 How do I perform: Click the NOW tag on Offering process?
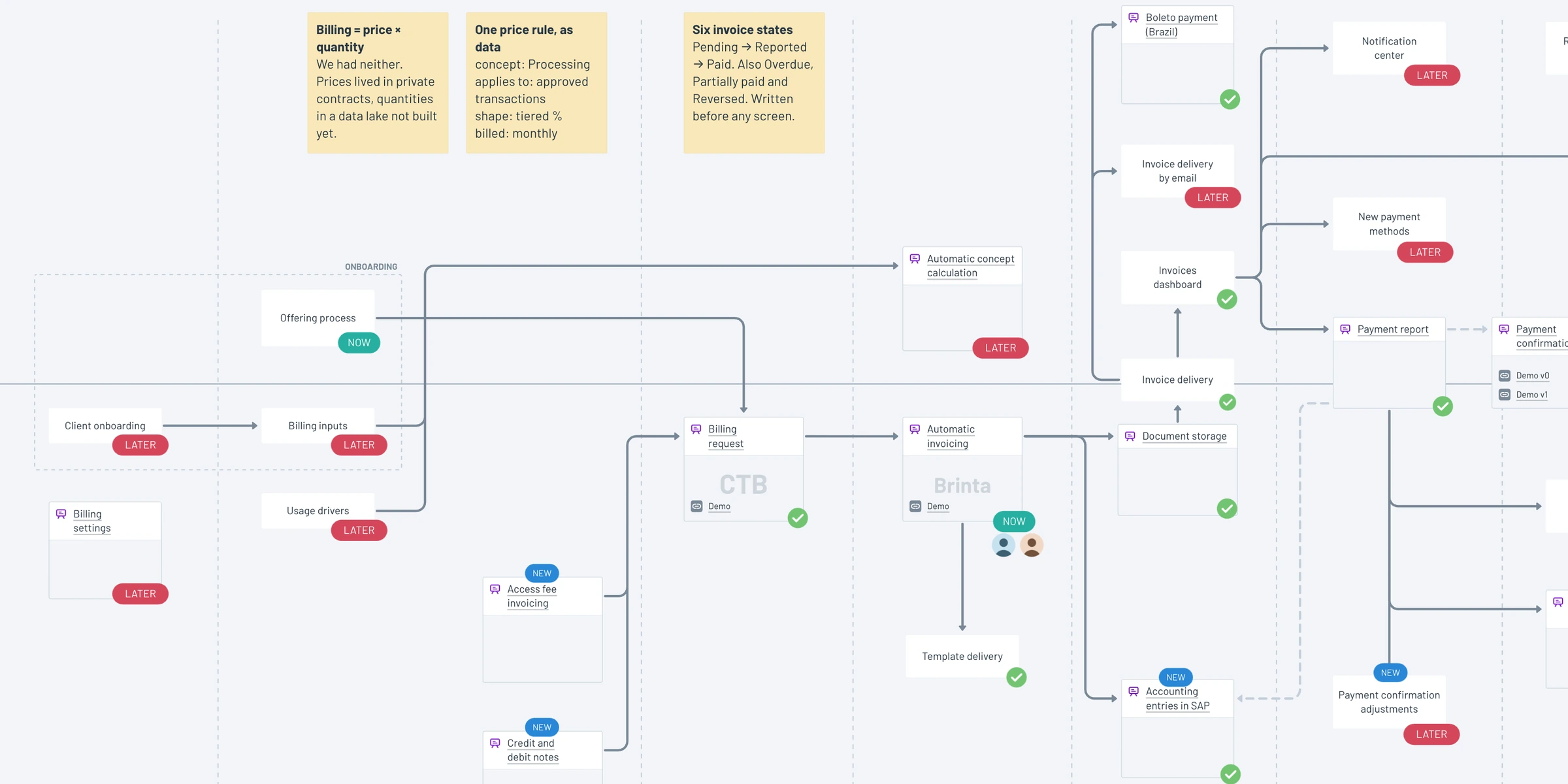pyautogui.click(x=359, y=343)
